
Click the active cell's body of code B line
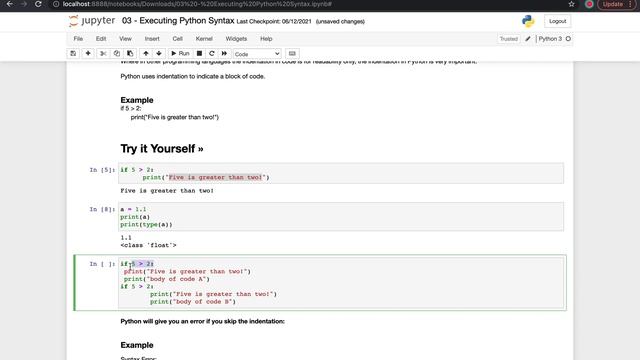193,302
